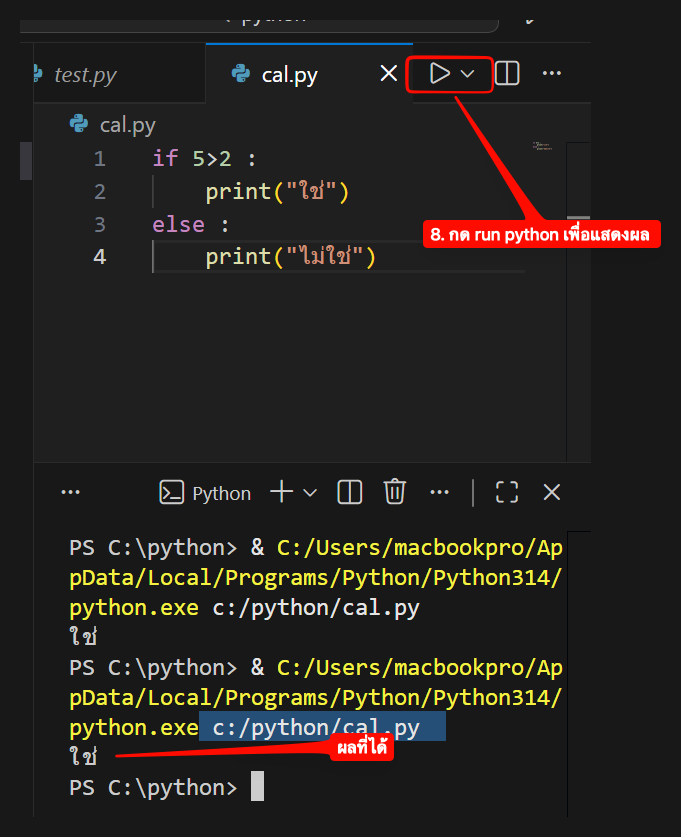Click the cal.py breadcrumb above the code
Image resolution: width=681 pixels, height=837 pixels.
[127, 124]
